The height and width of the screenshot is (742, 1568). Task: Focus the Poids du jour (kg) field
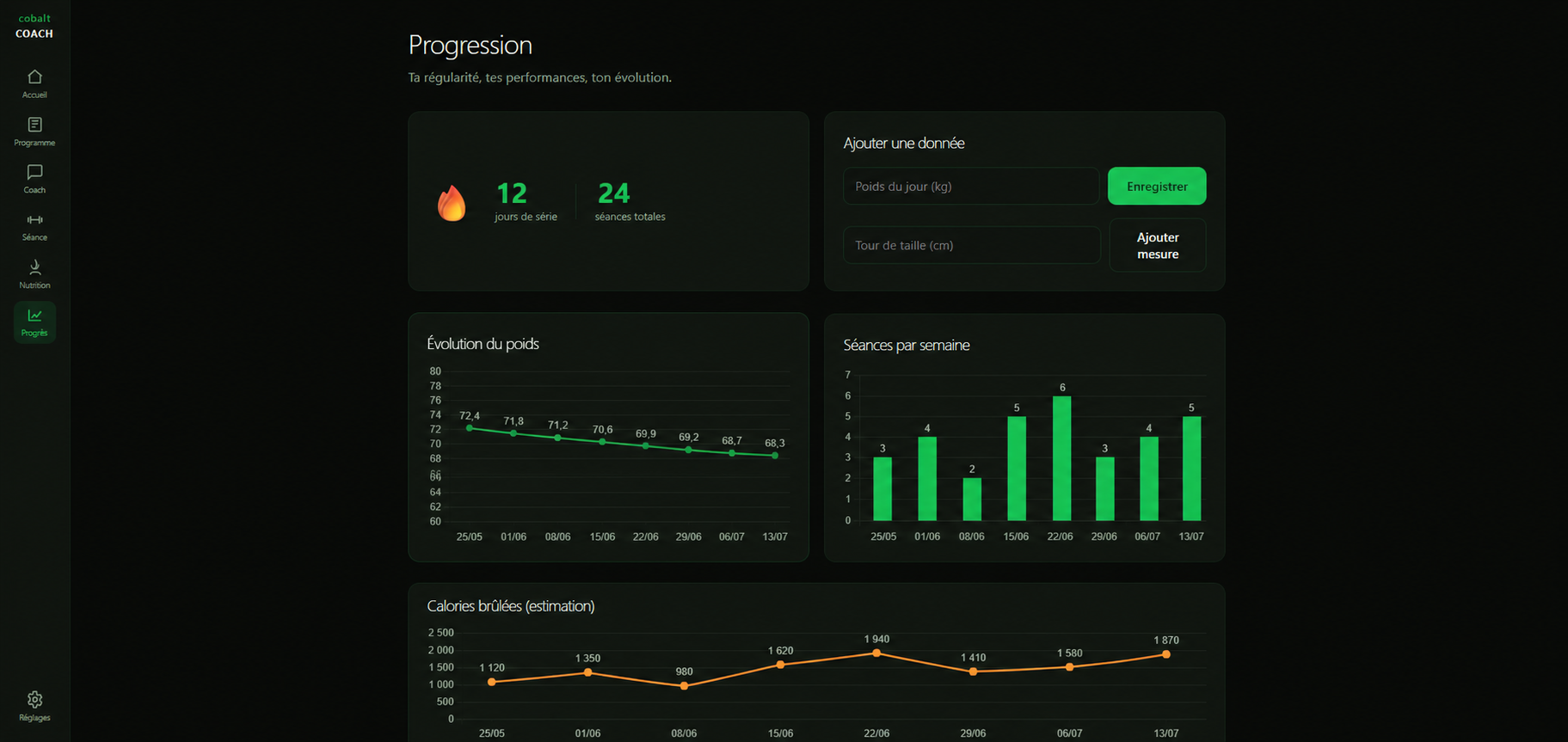pos(971,186)
